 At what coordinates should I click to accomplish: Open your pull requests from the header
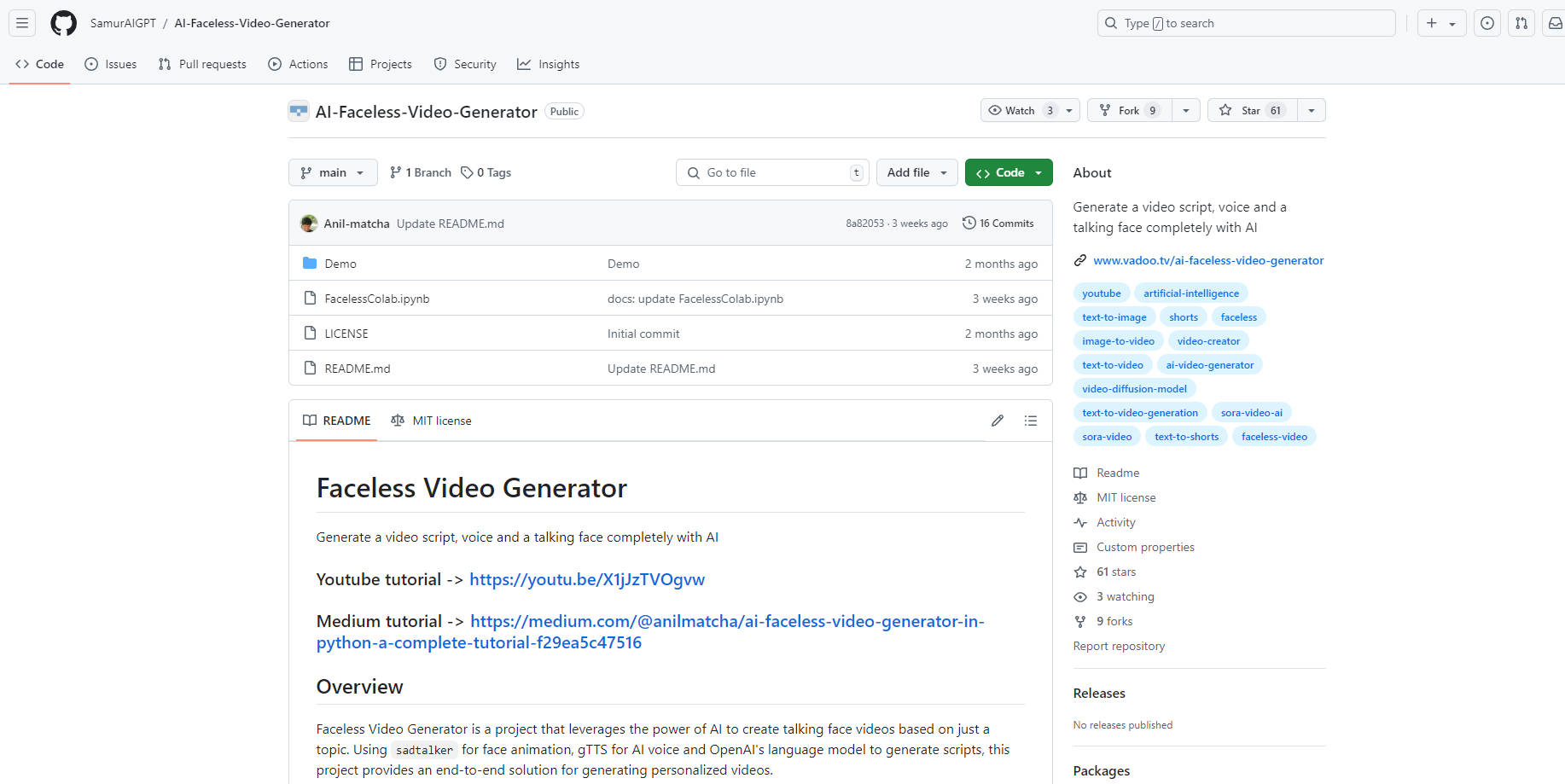(x=1521, y=23)
